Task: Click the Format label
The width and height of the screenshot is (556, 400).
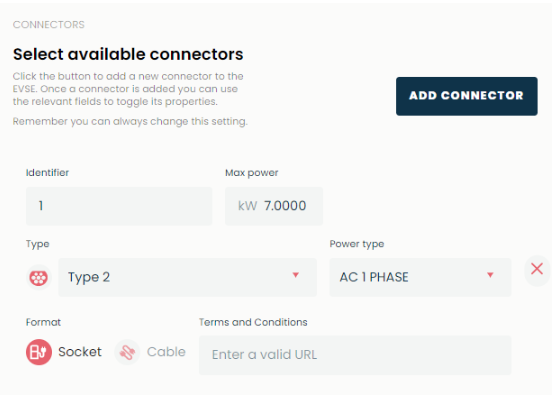Action: pos(43,322)
